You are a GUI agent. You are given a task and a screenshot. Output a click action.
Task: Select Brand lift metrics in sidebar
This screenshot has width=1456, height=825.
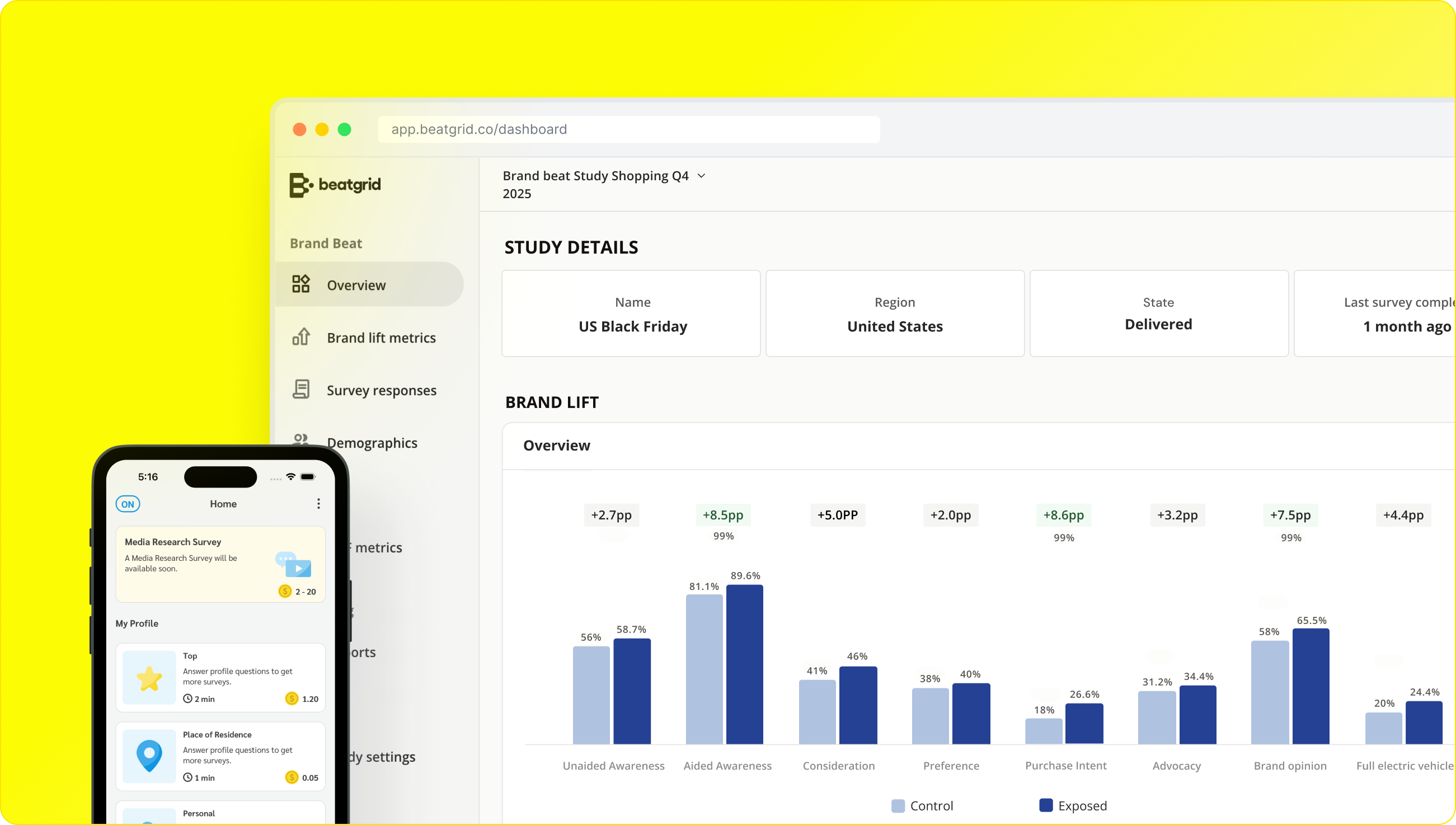click(x=381, y=337)
